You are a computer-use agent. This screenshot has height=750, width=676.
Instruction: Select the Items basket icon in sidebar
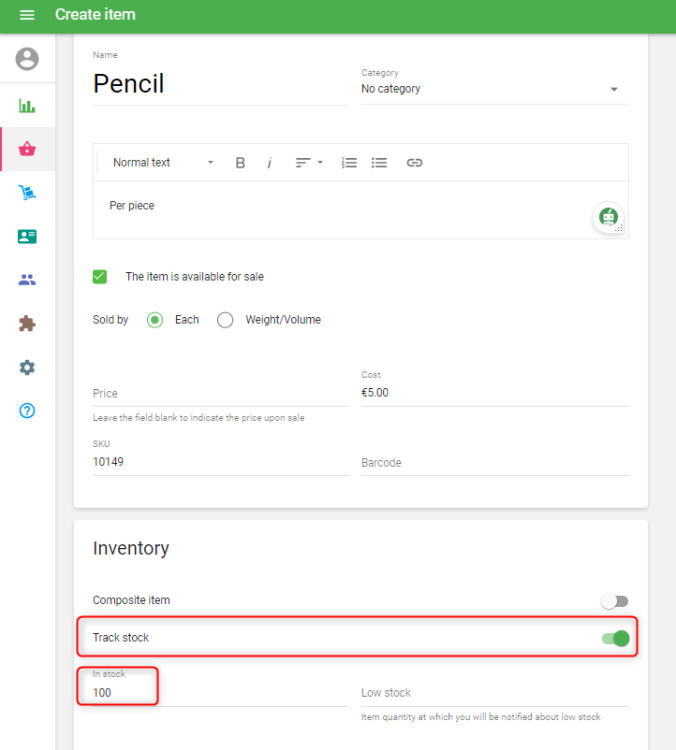pyautogui.click(x=27, y=149)
